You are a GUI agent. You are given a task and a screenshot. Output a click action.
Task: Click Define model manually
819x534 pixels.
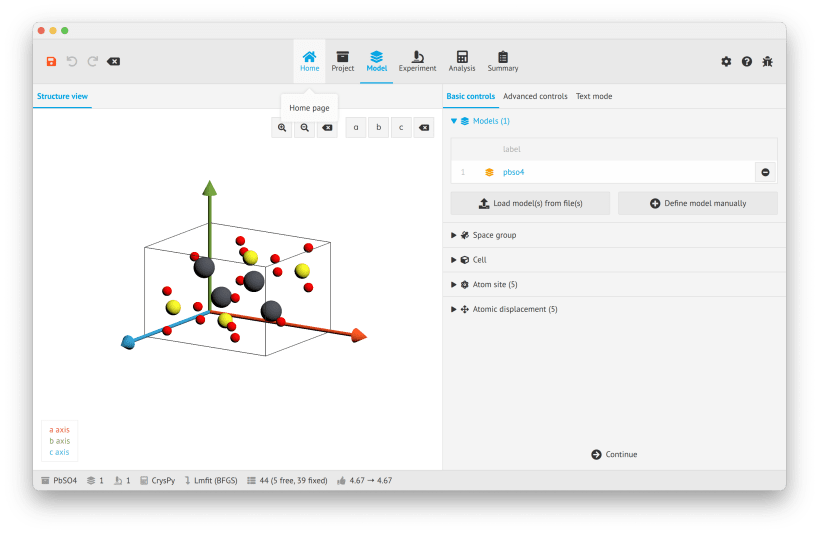698,203
